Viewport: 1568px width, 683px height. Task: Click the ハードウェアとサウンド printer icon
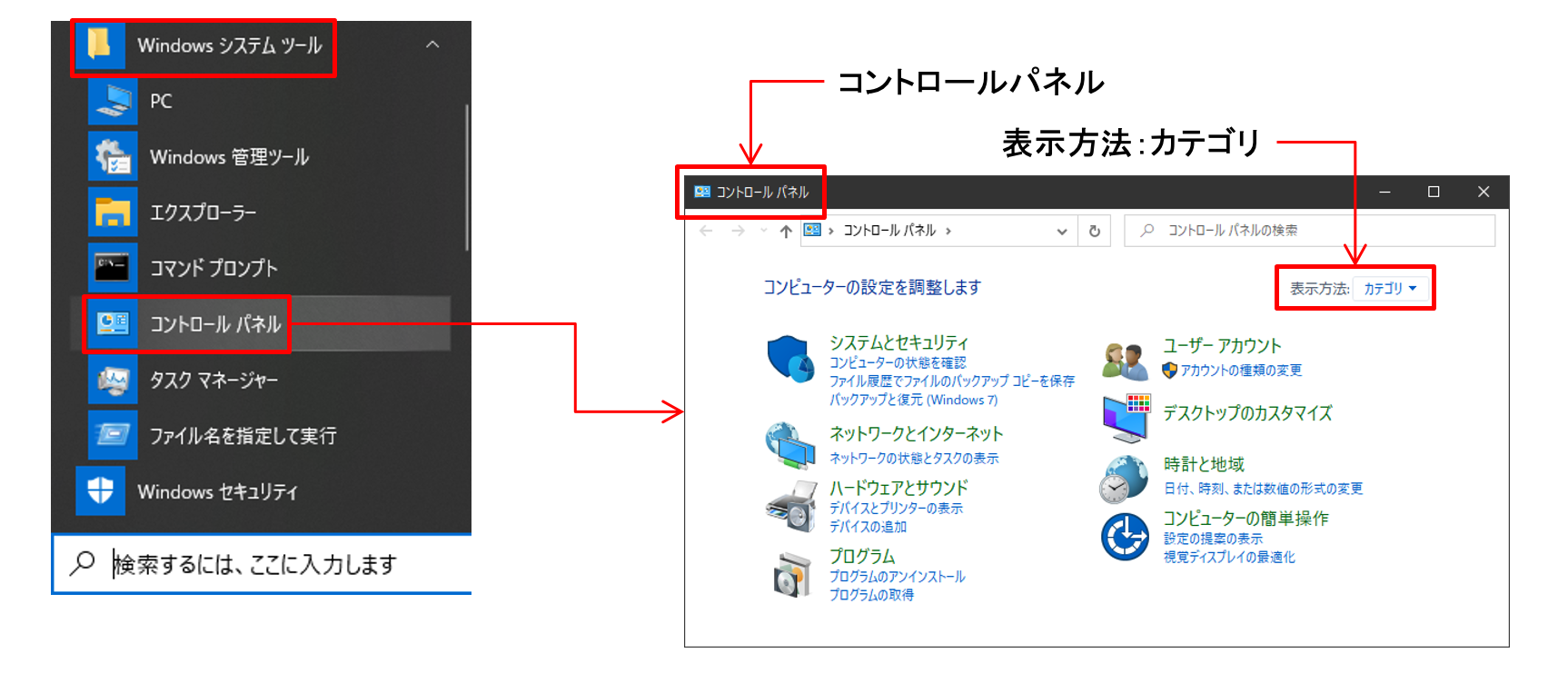(x=792, y=506)
